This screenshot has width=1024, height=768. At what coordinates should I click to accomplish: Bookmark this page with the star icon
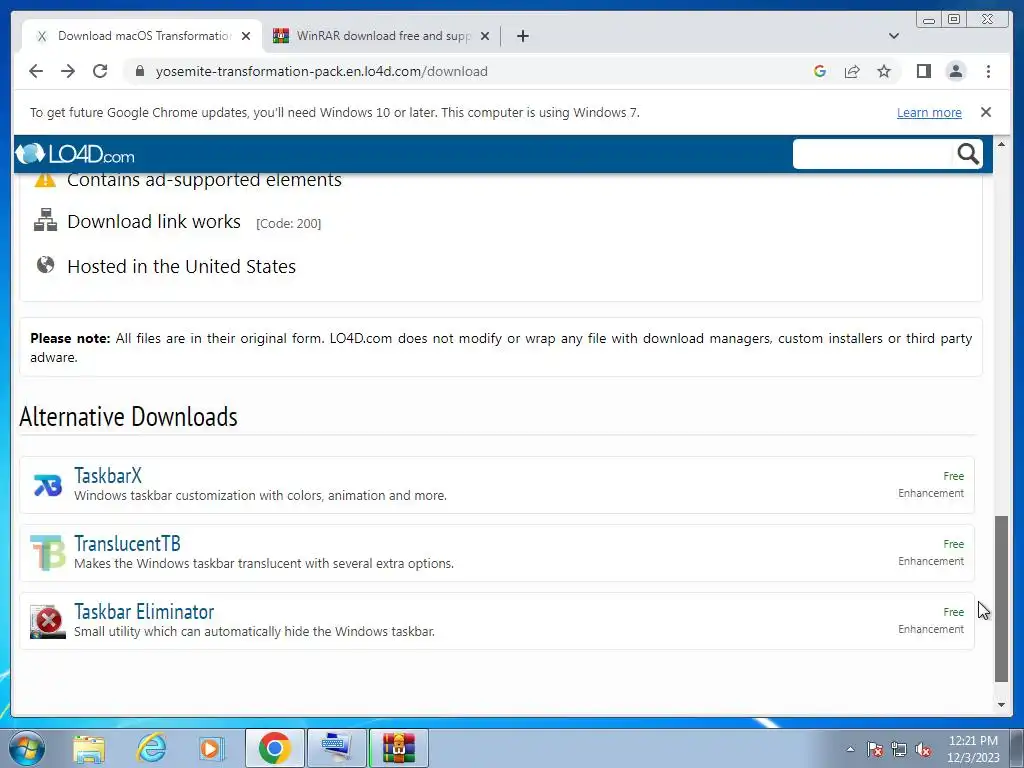(884, 71)
